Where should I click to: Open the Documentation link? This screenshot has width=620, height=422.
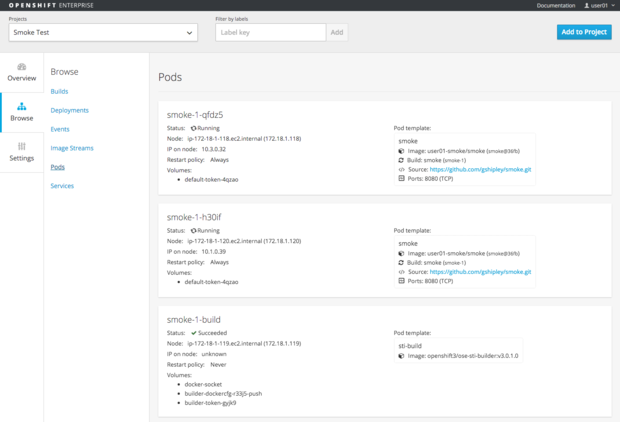555,6
